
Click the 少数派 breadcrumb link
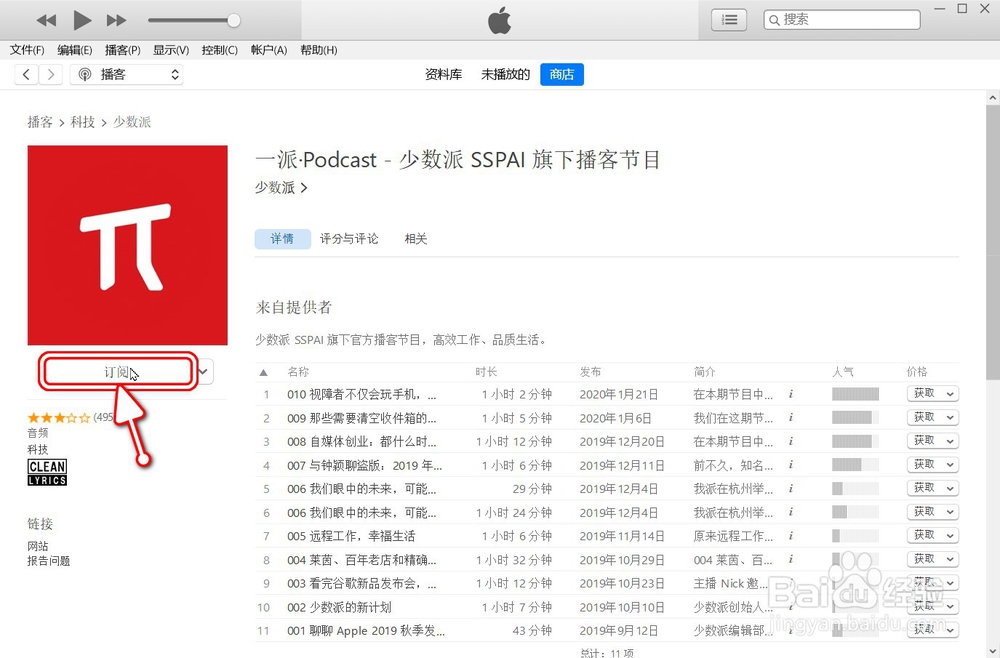point(132,122)
